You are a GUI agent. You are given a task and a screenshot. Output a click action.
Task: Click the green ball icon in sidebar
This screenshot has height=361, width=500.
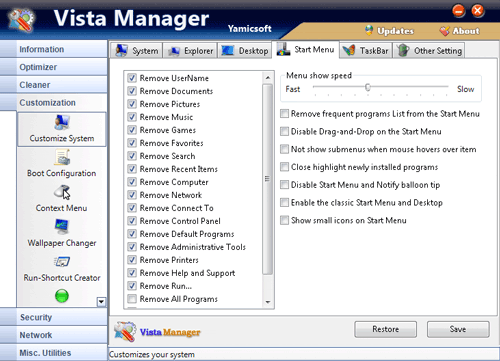click(62, 296)
